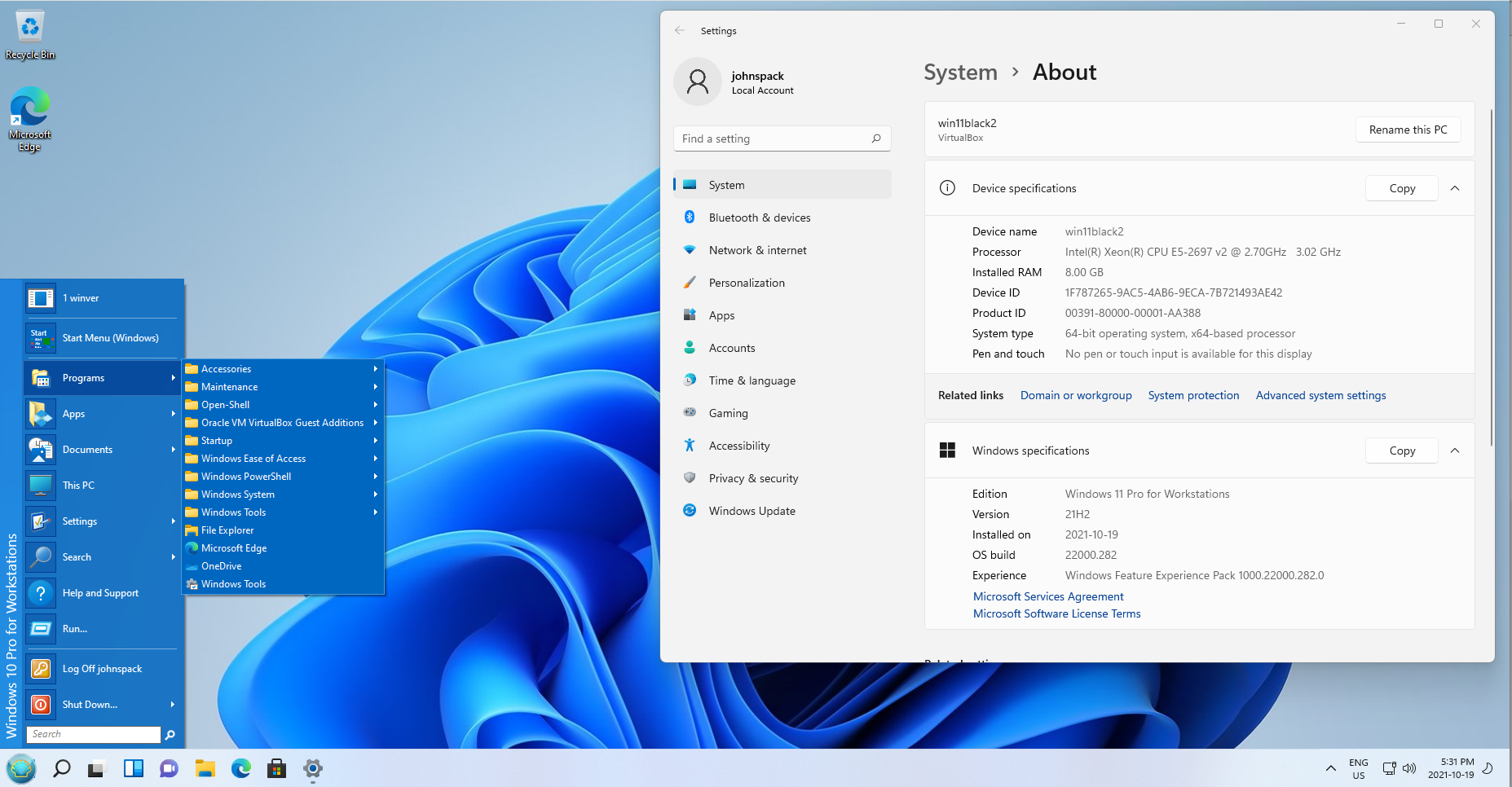1512x787 pixels.
Task: Open File Explorer from the taskbar
Action: (205, 768)
